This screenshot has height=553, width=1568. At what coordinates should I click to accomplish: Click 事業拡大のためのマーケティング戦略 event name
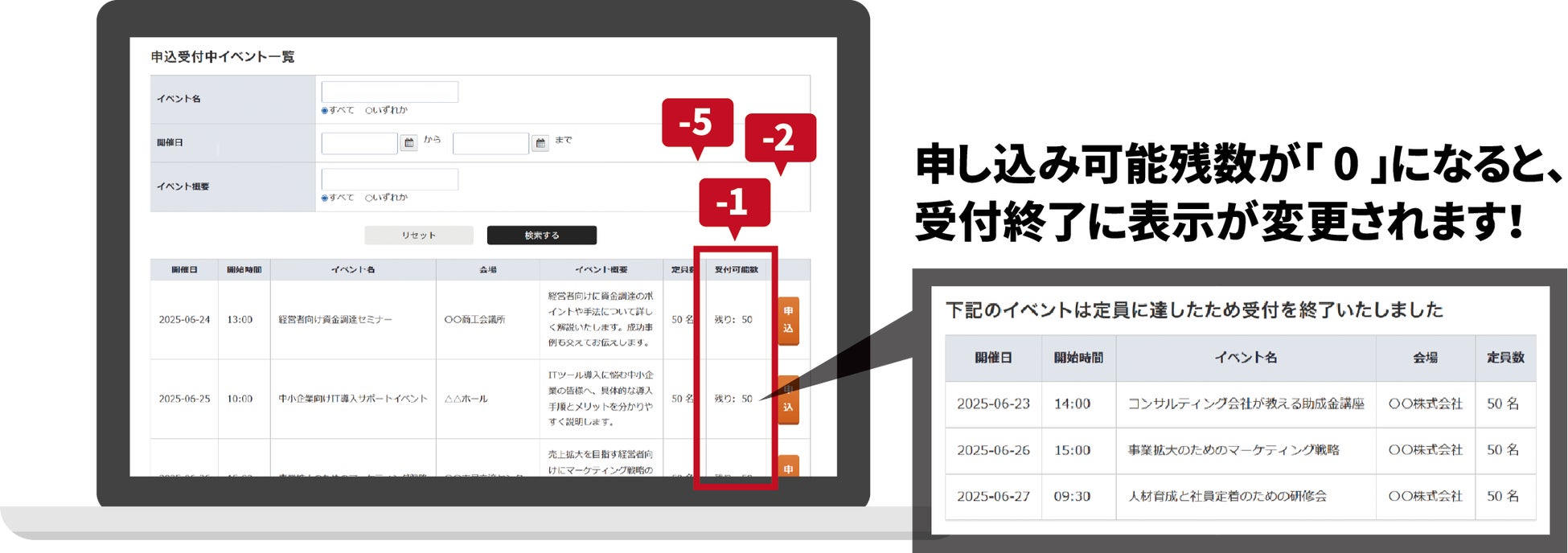tap(1233, 450)
